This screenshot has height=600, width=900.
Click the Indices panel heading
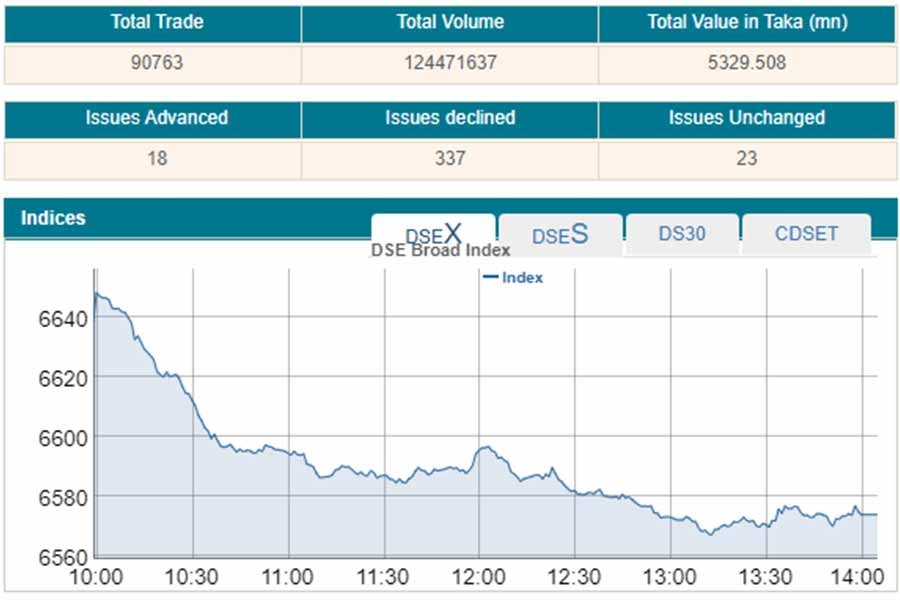pos(54,218)
